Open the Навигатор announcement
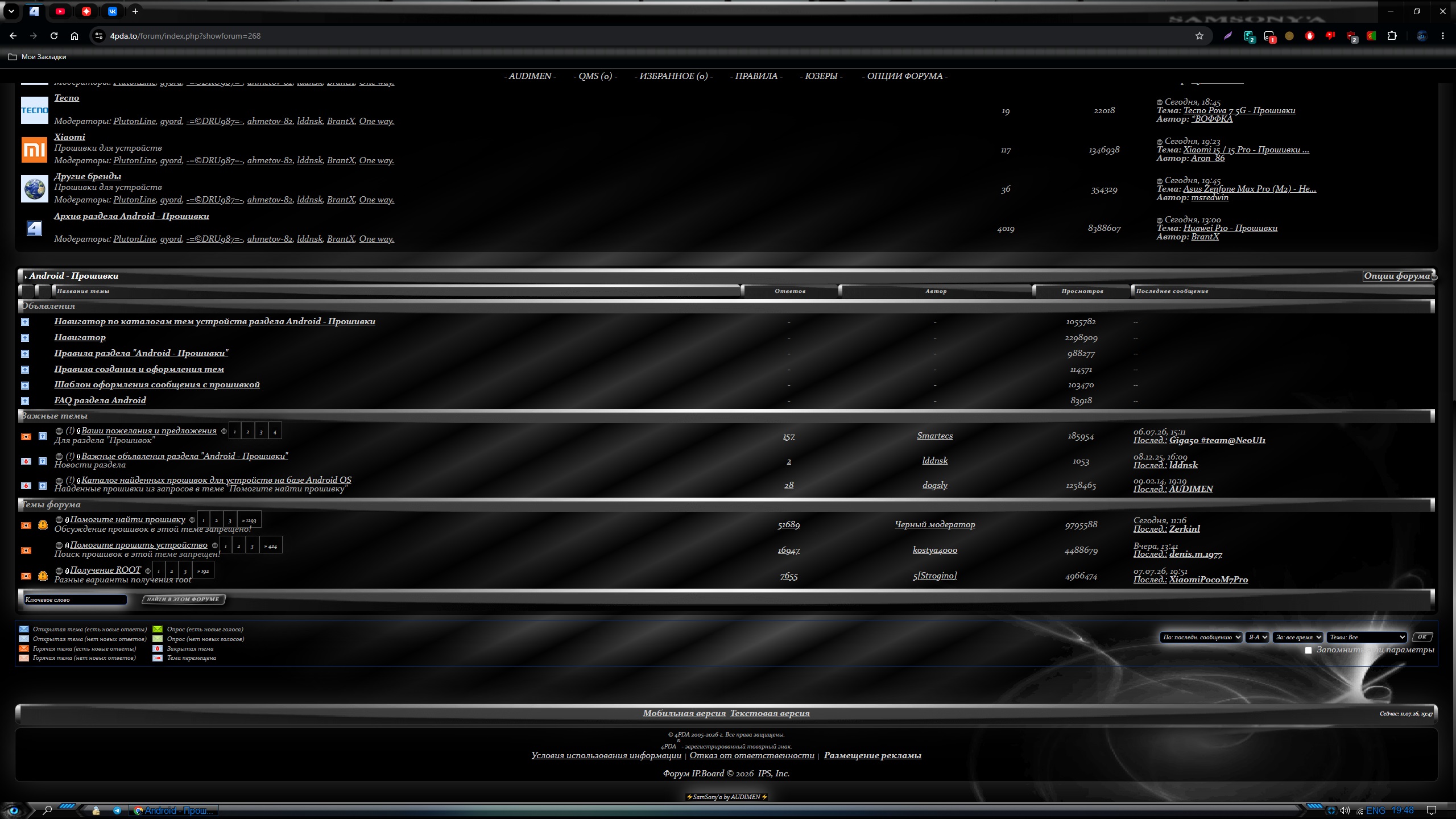The image size is (1456, 819). click(x=80, y=337)
